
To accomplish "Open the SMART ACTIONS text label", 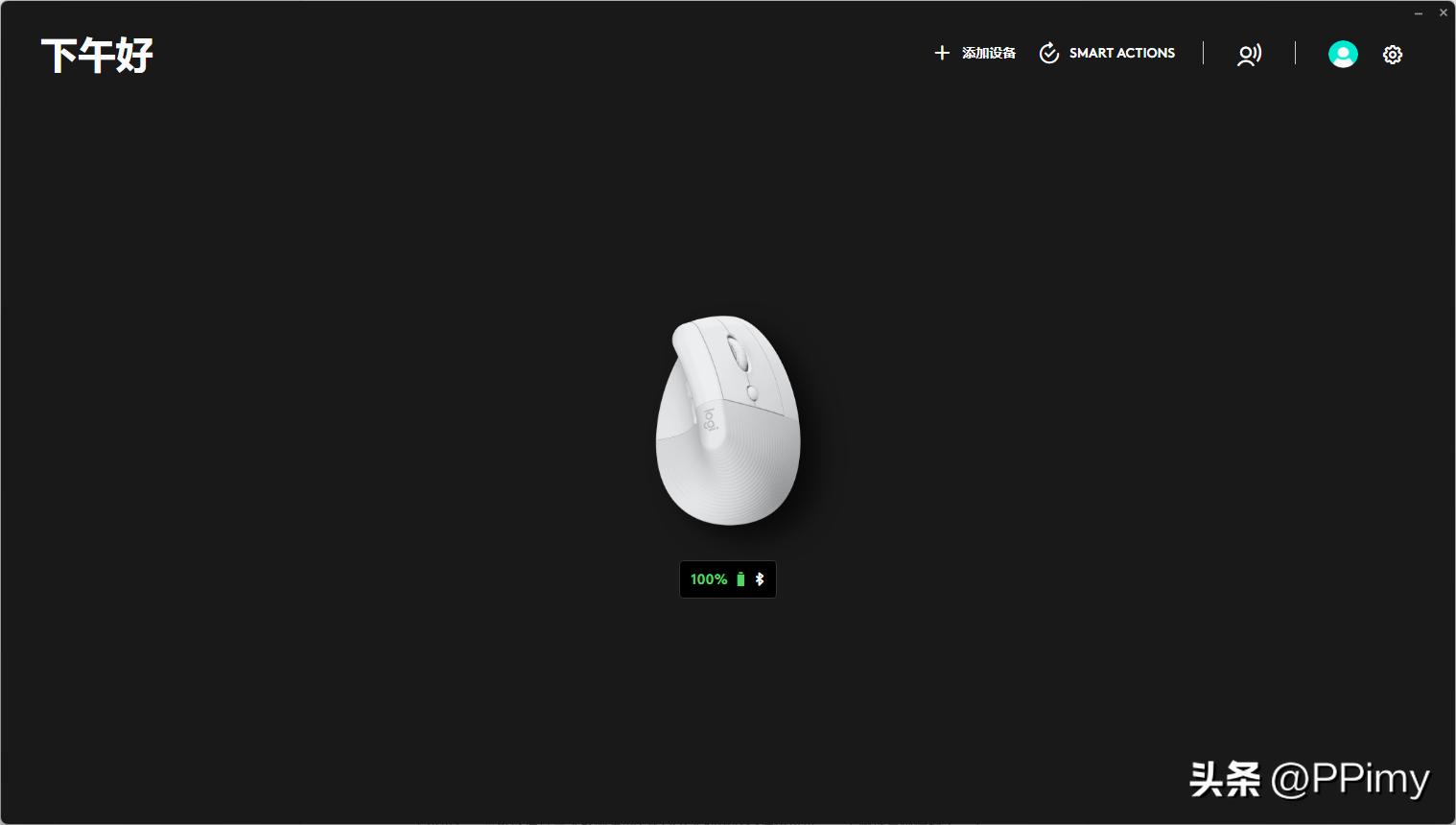I will tap(1121, 53).
